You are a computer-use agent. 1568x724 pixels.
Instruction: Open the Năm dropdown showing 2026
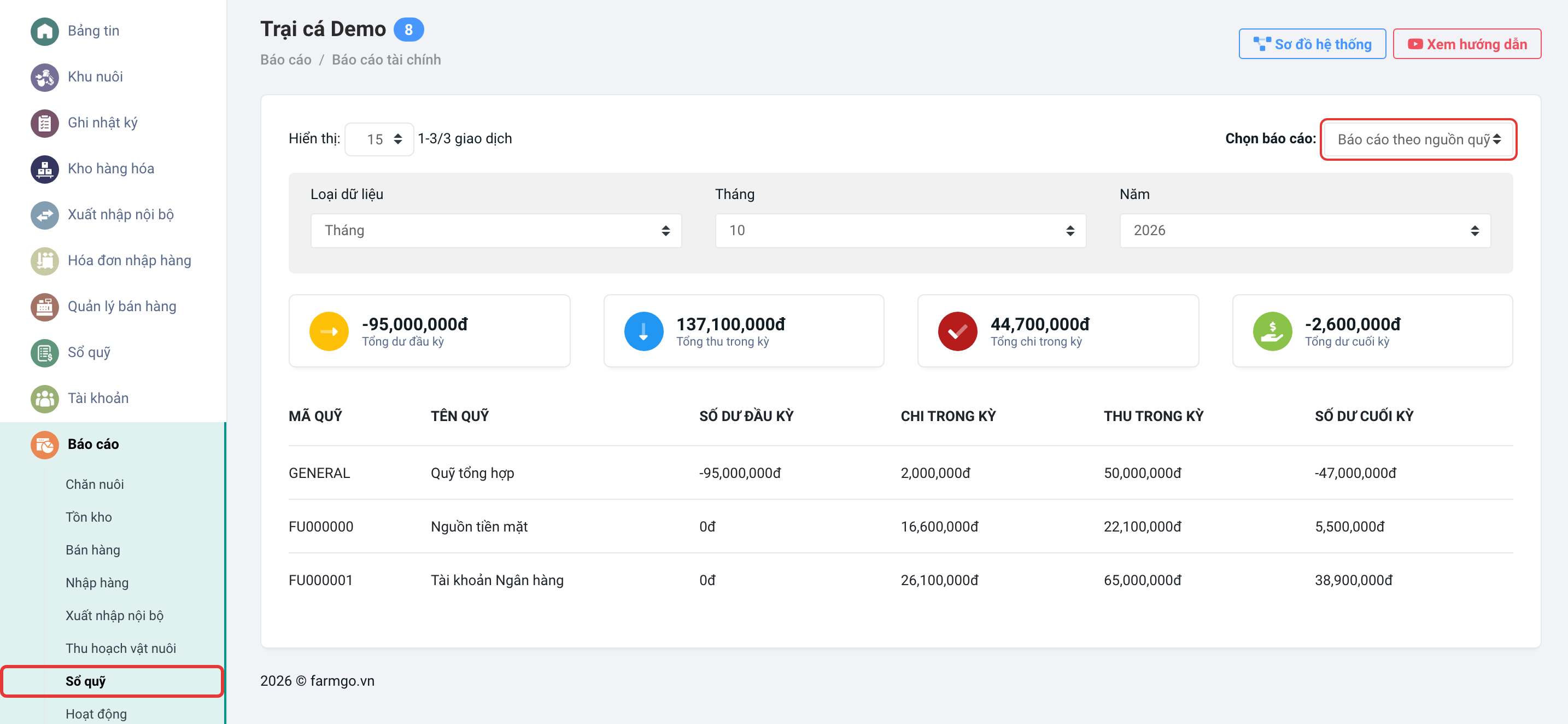tap(1305, 231)
